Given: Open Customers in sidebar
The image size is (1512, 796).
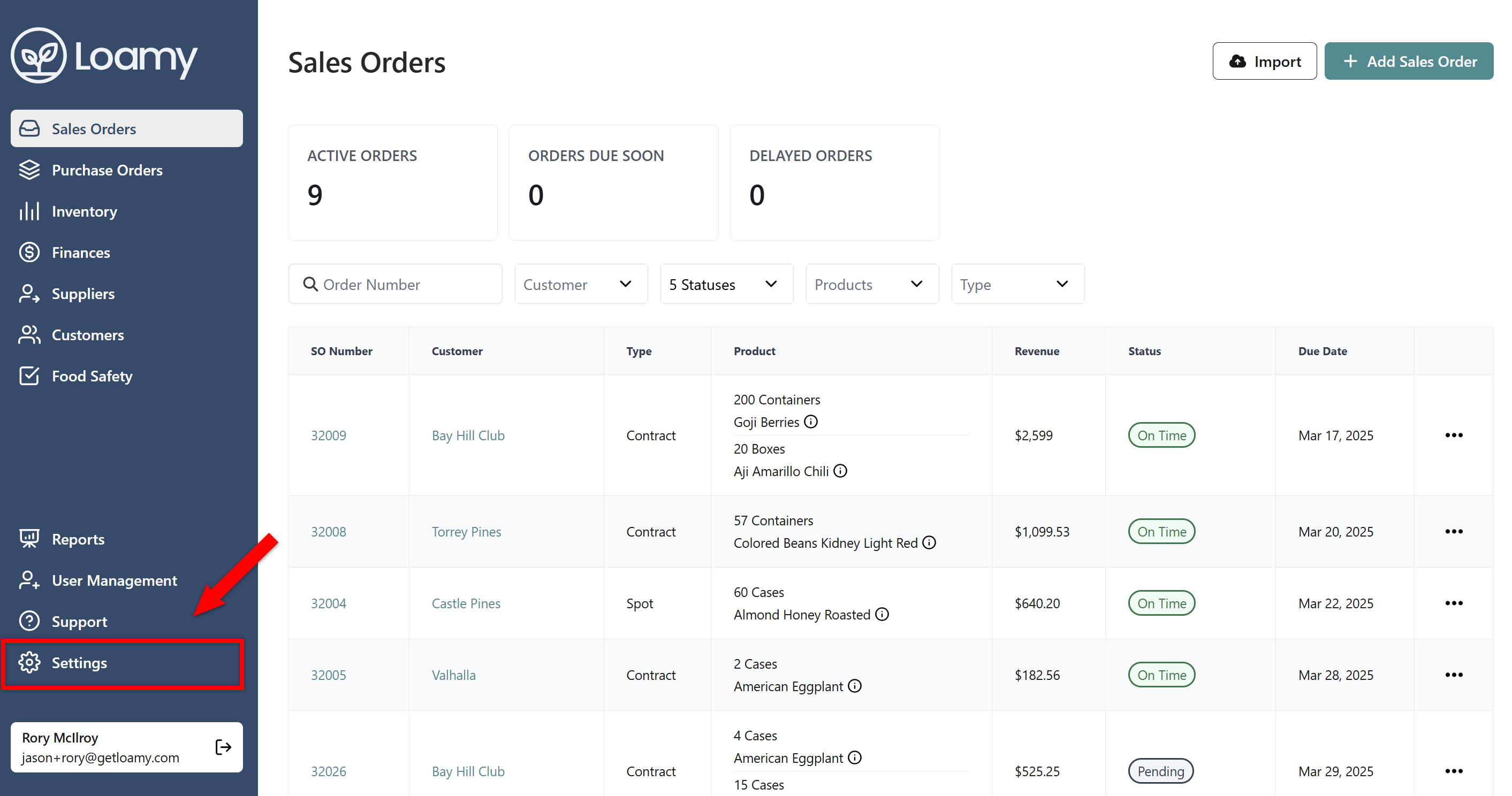Looking at the screenshot, I should [x=127, y=335].
